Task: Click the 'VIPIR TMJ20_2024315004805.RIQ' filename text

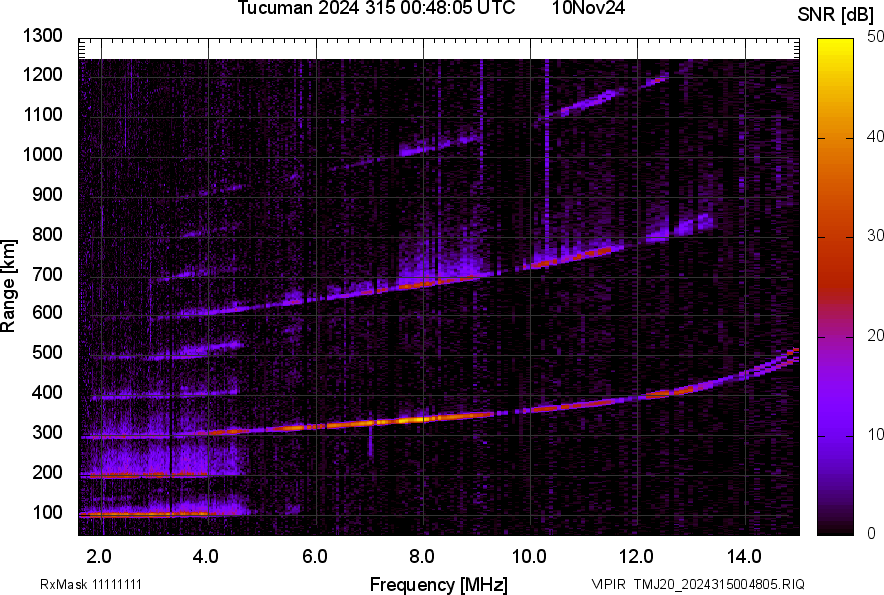Action: tap(698, 584)
